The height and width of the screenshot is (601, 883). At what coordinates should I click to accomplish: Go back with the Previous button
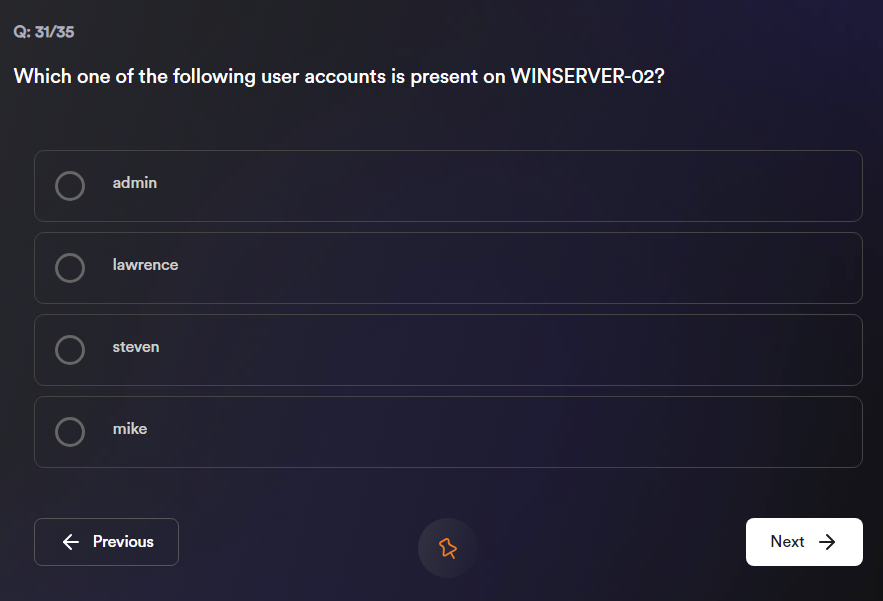[106, 542]
